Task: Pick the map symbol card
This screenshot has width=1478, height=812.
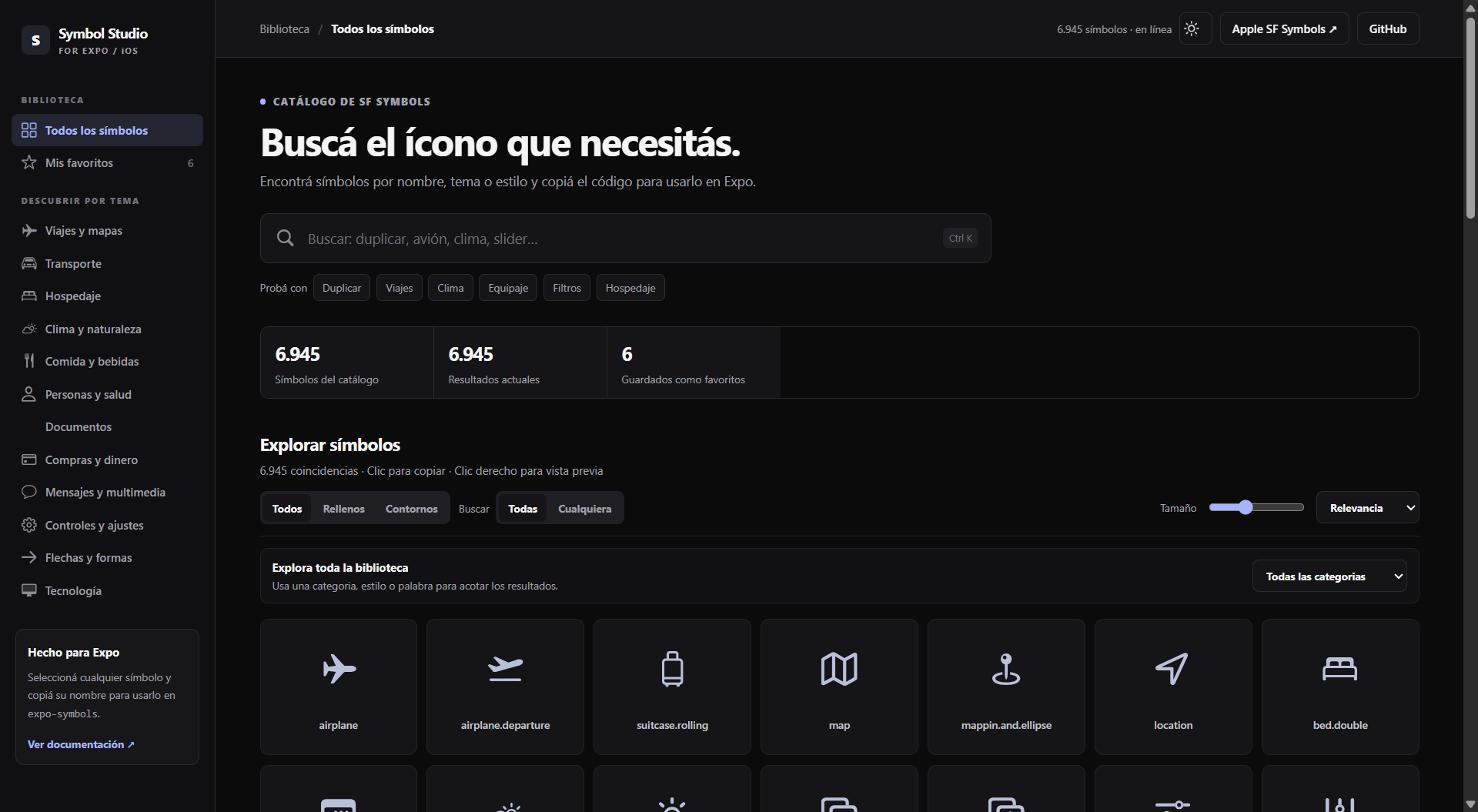Action: (839, 687)
